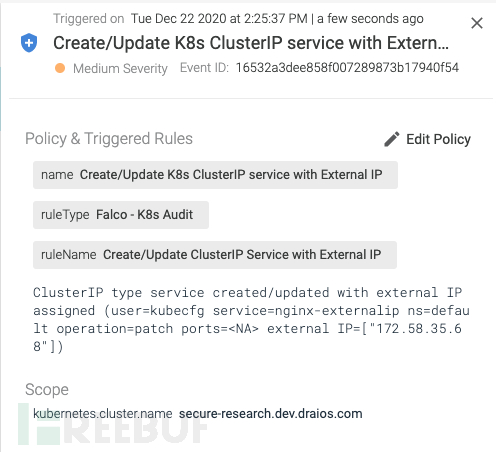
Task: Select the ruleName ClusterIP Service chip
Action: 215,255
